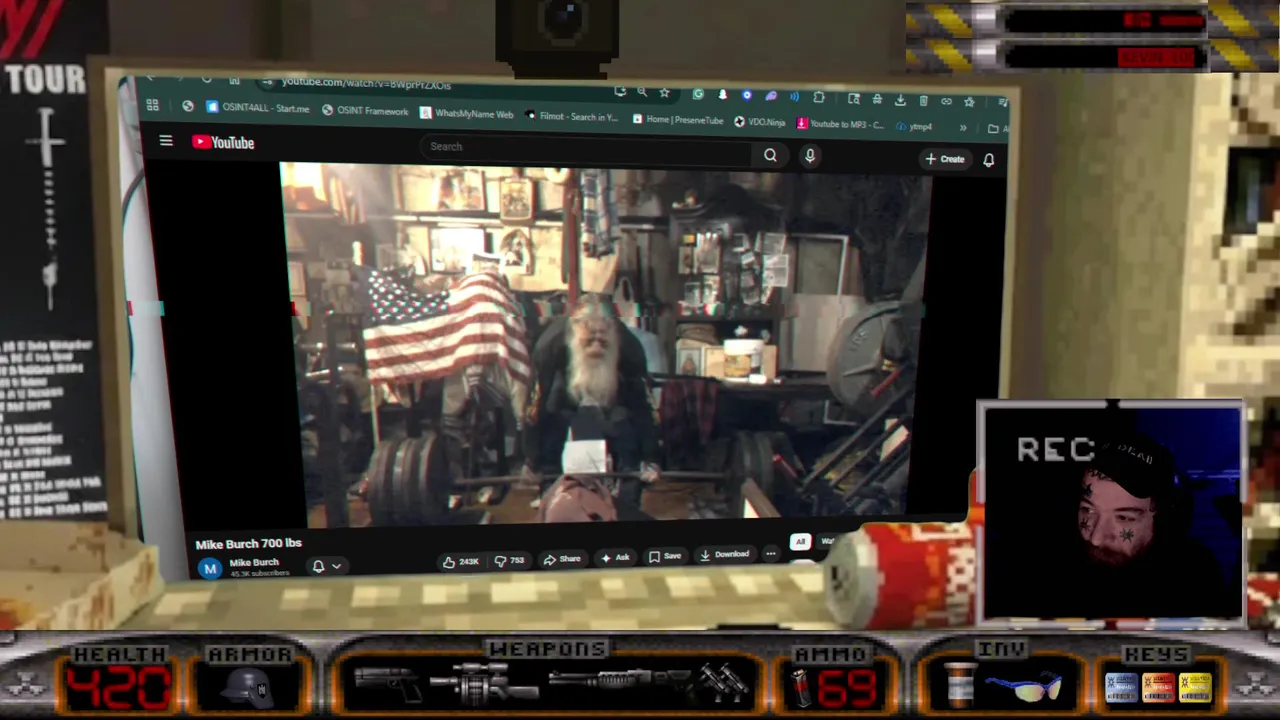Open the Mike Burch channel name
The image size is (1280, 720).
(x=254, y=563)
